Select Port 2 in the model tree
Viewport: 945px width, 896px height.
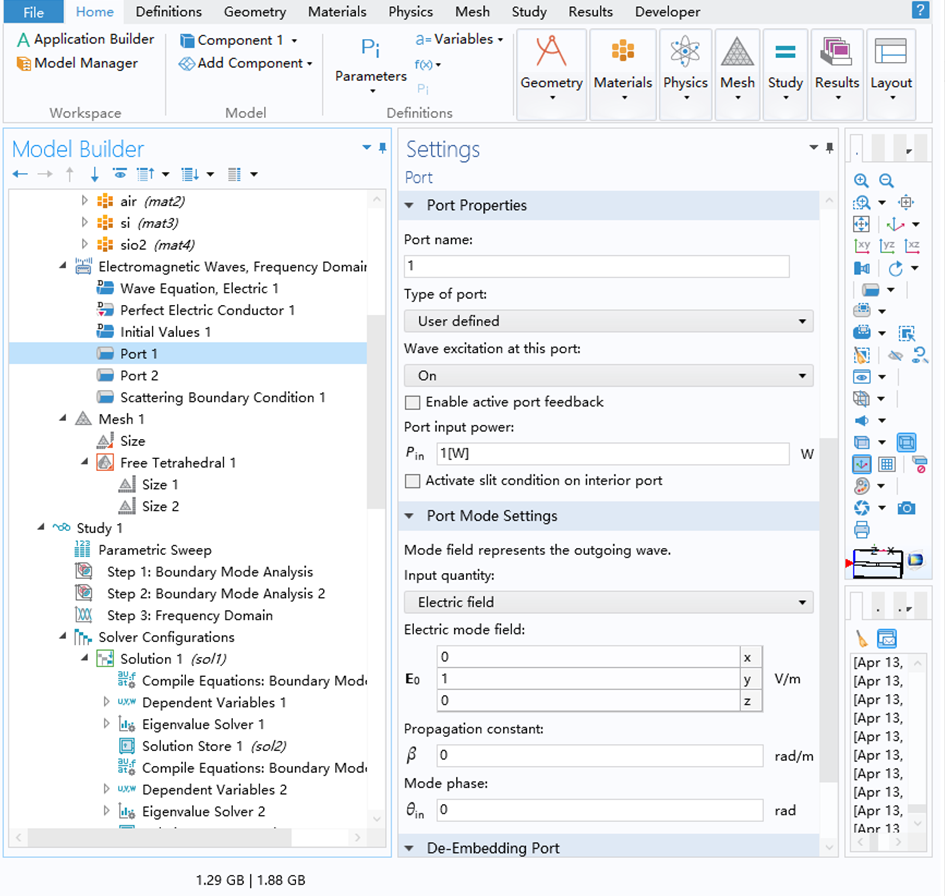139,376
